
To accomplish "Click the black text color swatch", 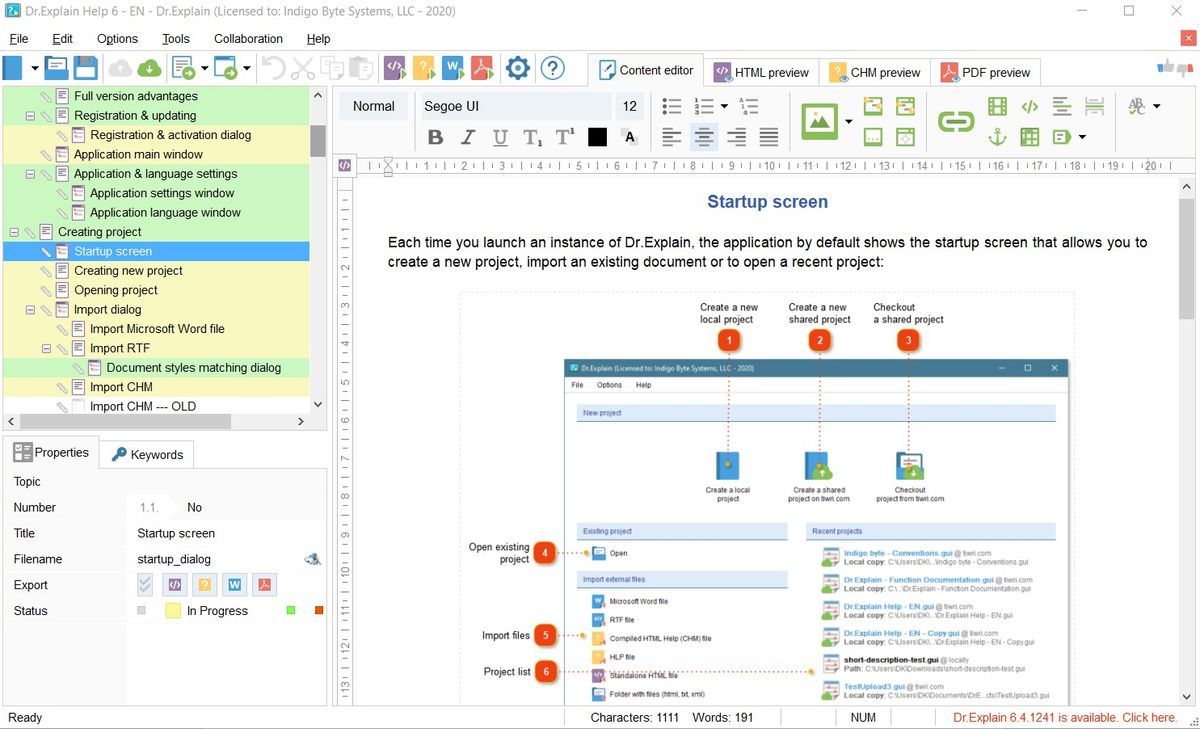I will pyautogui.click(x=597, y=138).
